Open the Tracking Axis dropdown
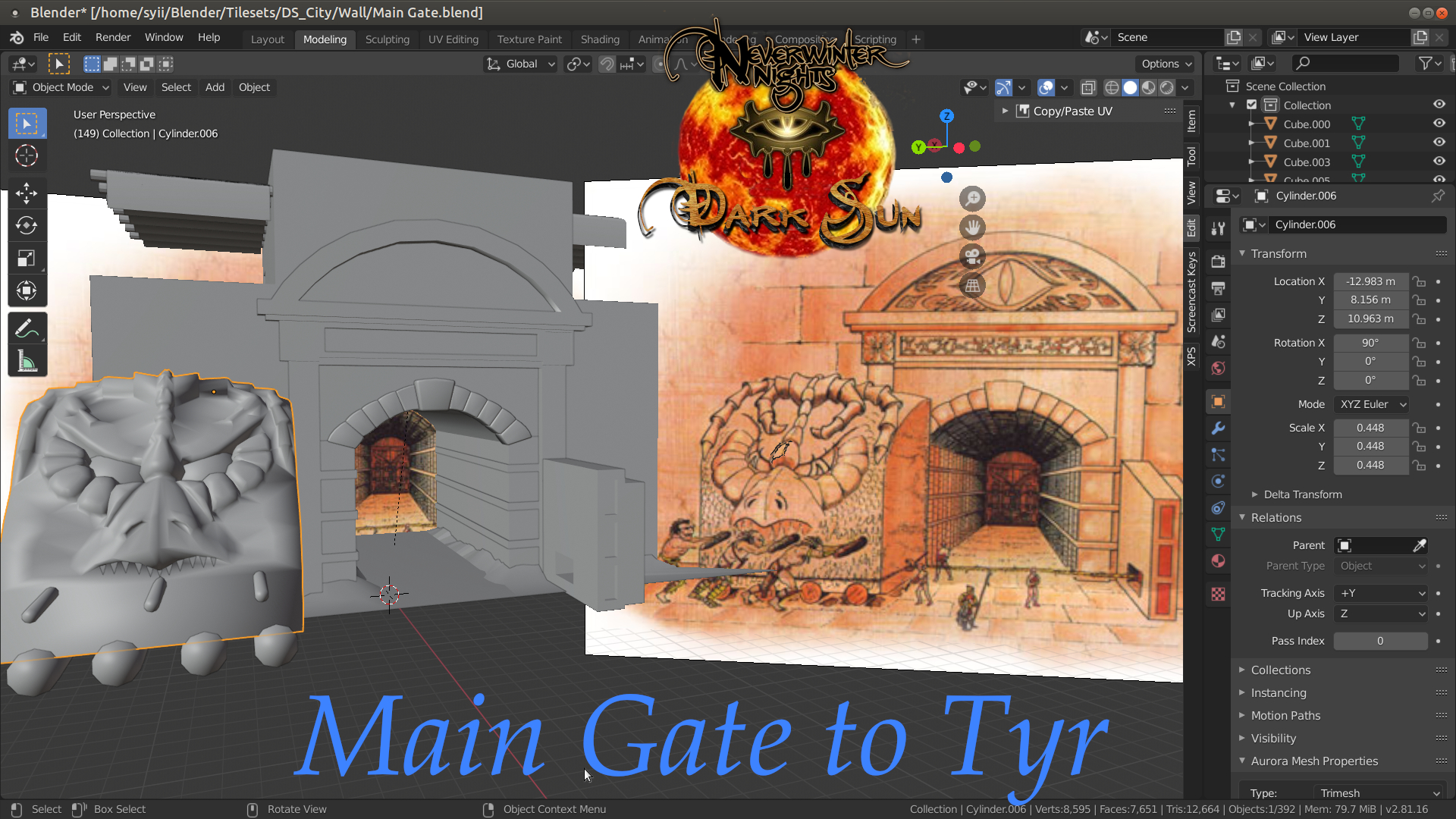The height and width of the screenshot is (819, 1456). click(1381, 593)
